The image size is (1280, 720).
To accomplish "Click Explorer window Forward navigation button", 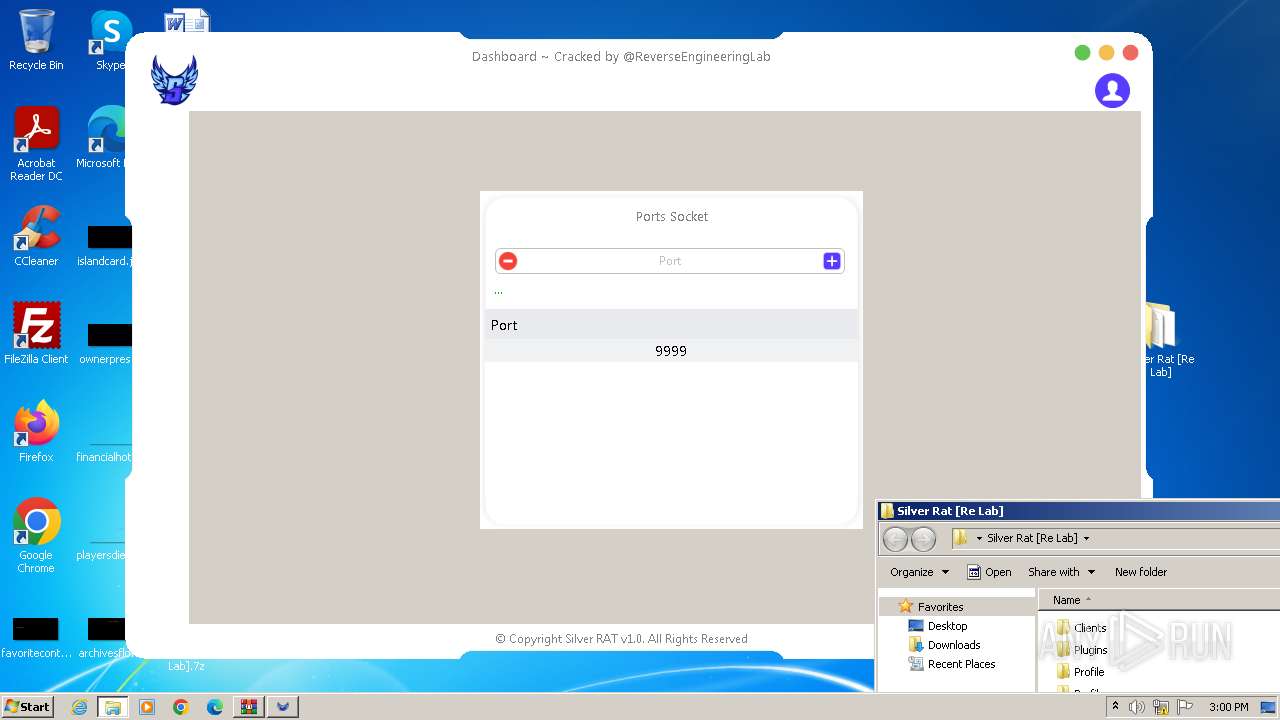I will pos(923,539).
